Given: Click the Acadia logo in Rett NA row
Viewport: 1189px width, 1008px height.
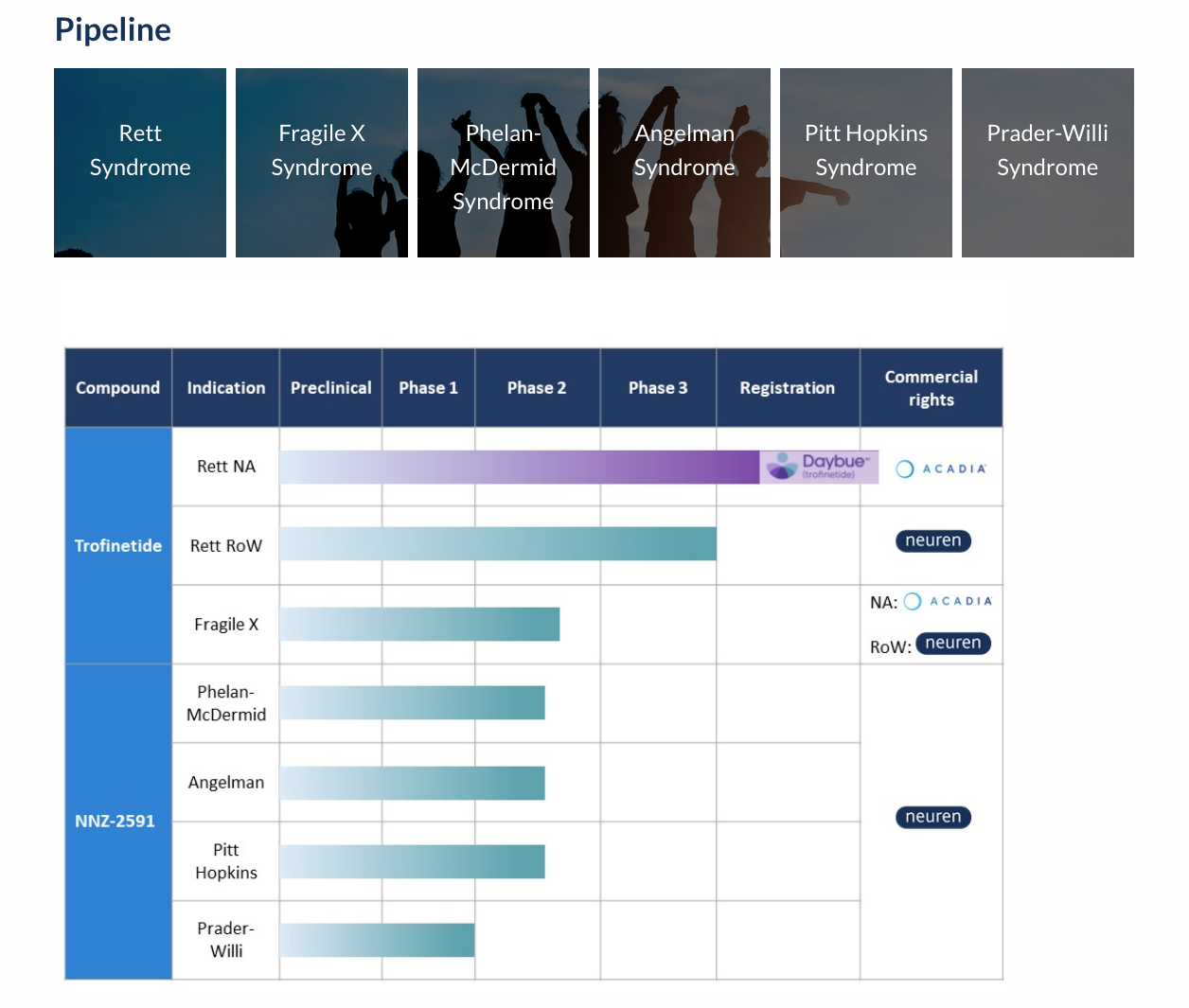Looking at the screenshot, I should [x=941, y=469].
